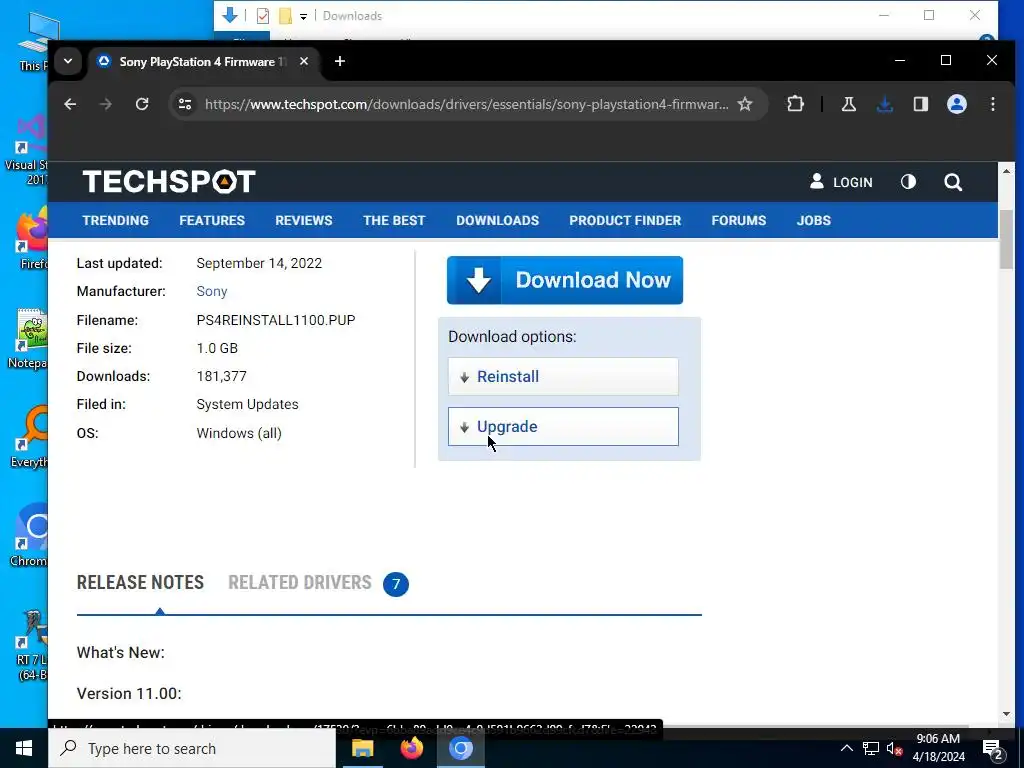Click the downloads count 181,377
The height and width of the screenshot is (768, 1024).
point(221,376)
